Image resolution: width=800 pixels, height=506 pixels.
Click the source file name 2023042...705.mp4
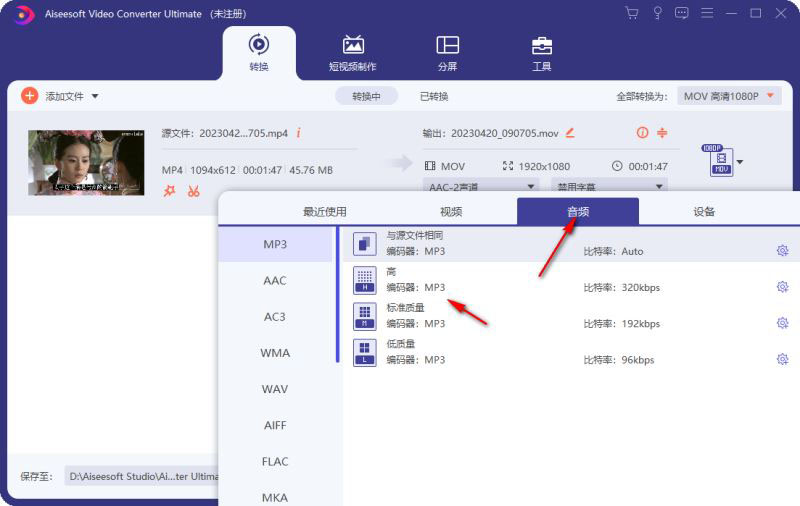coord(243,133)
